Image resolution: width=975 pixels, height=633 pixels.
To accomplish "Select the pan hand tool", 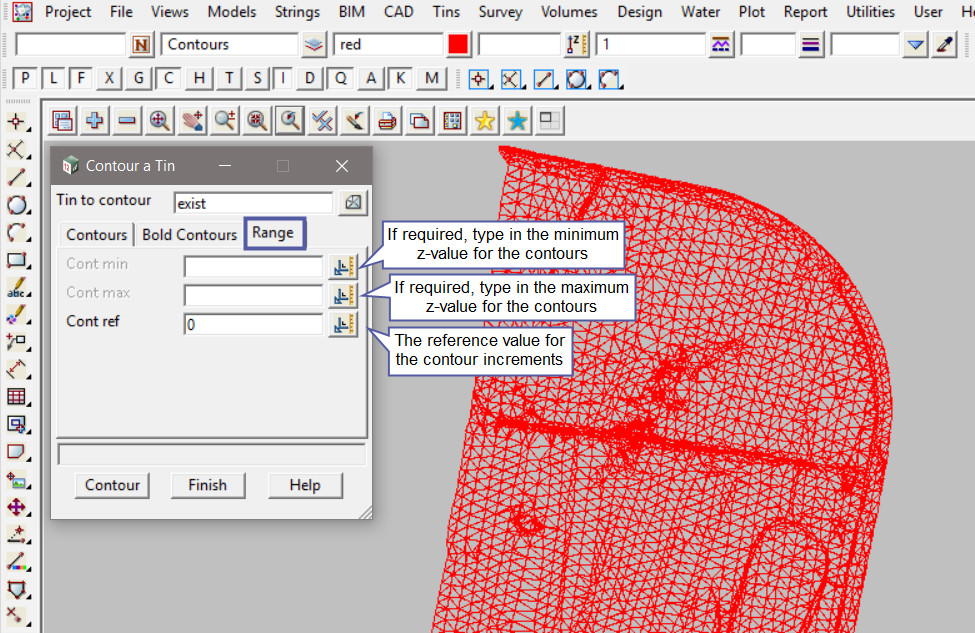I will [x=192, y=121].
